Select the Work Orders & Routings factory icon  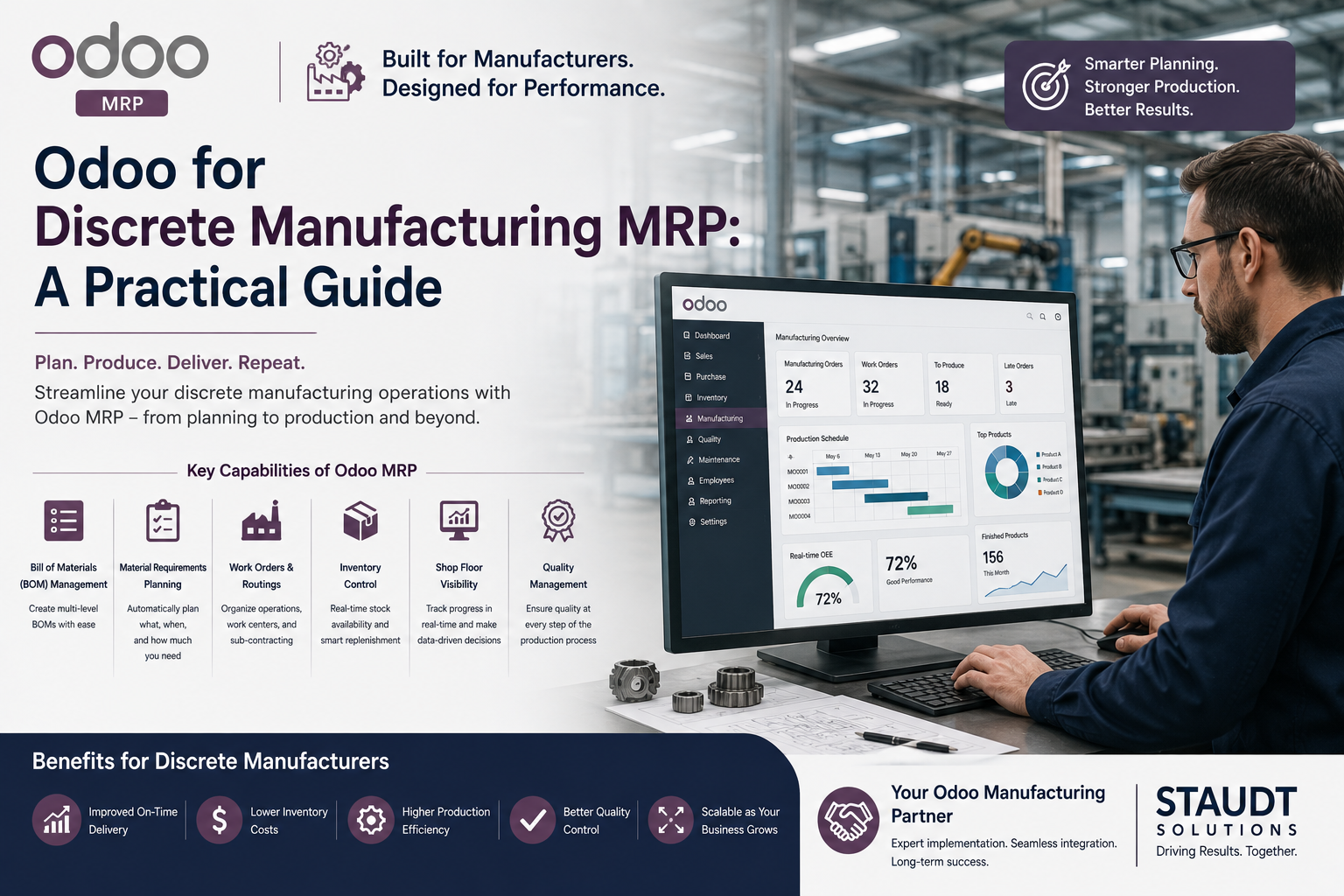[x=262, y=521]
